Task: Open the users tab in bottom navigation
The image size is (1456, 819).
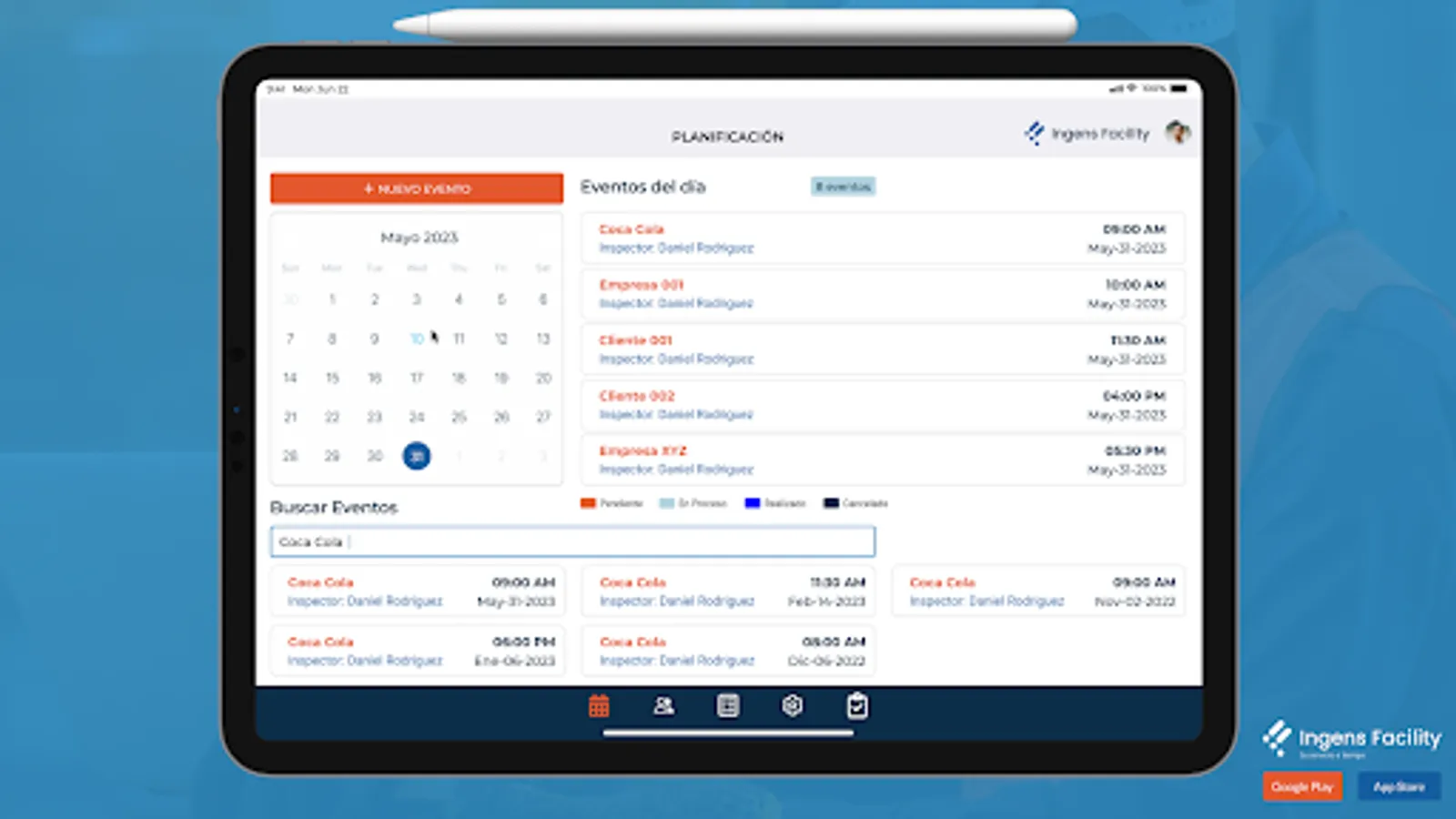Action: tap(663, 705)
